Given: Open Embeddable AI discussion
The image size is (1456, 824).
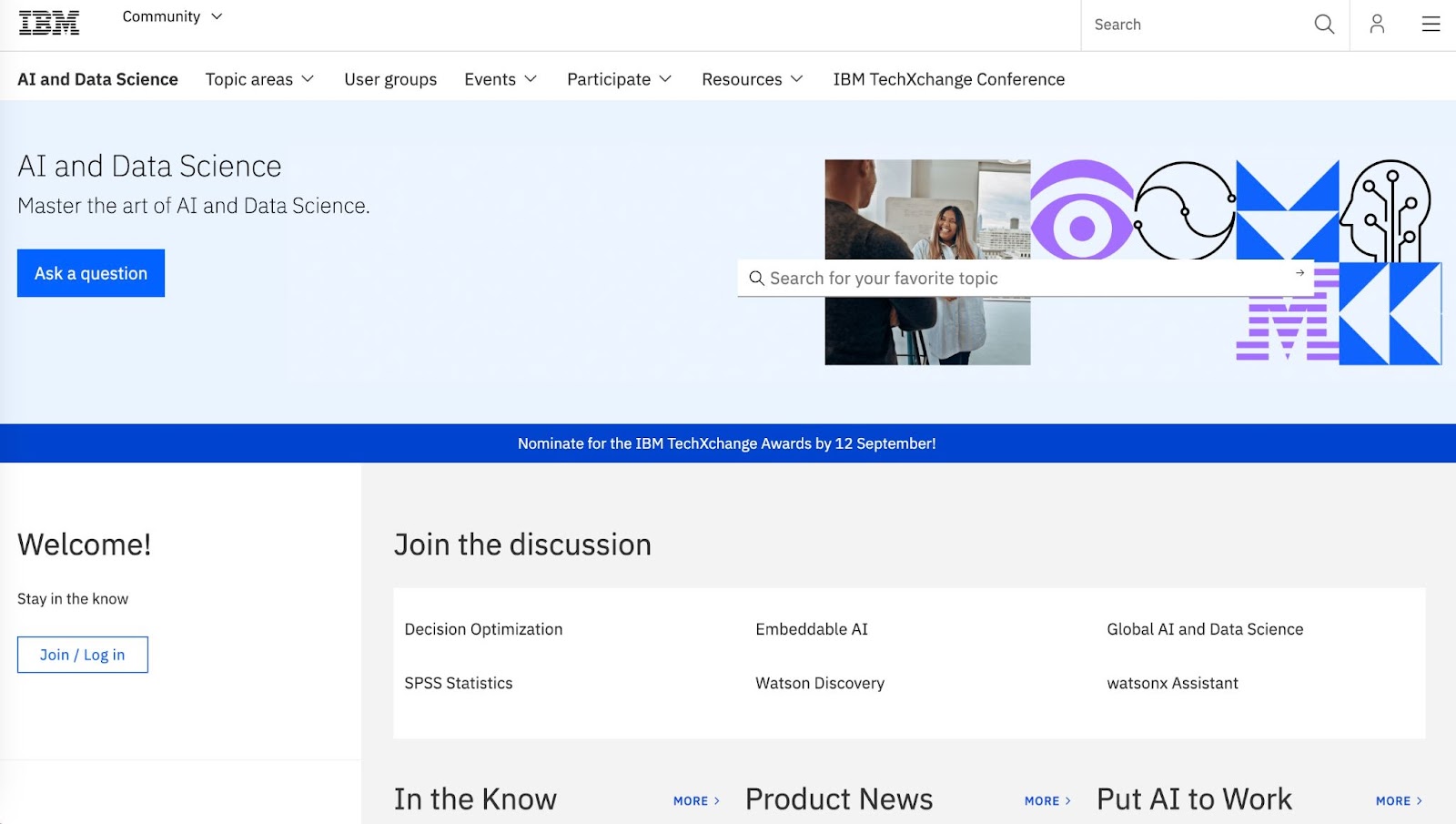Looking at the screenshot, I should 812,629.
